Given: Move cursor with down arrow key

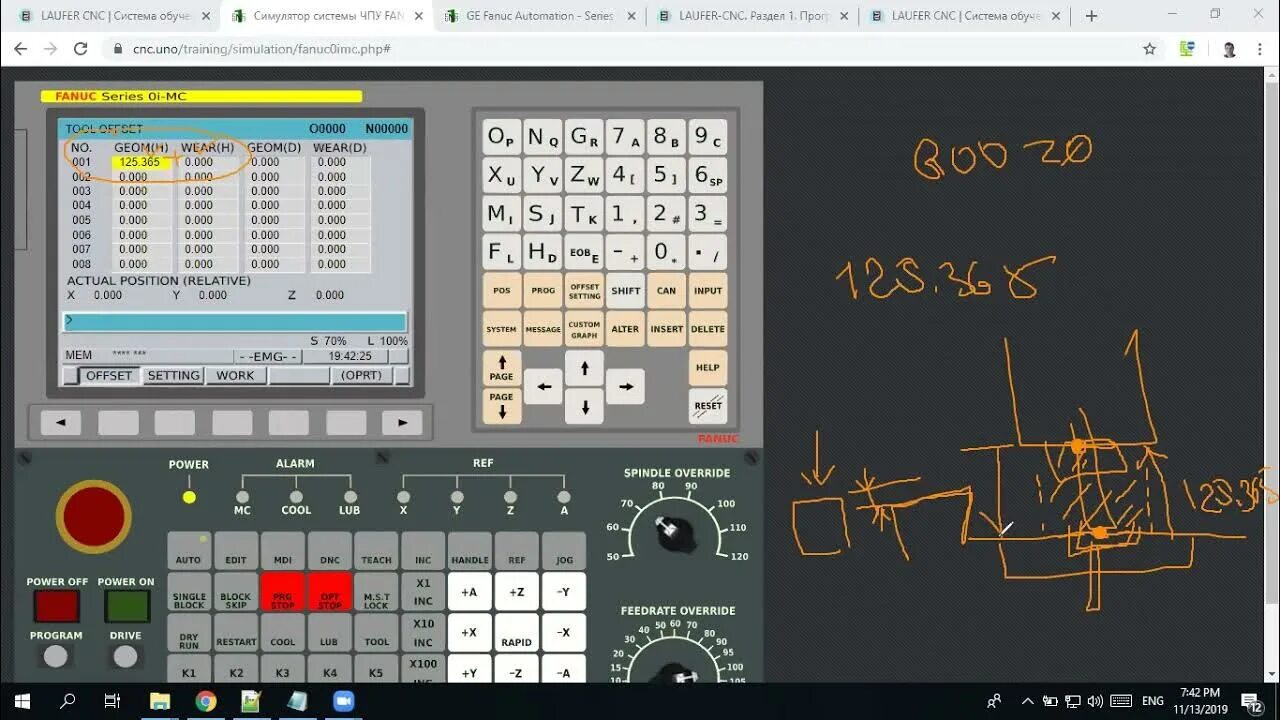Looking at the screenshot, I should [x=584, y=405].
